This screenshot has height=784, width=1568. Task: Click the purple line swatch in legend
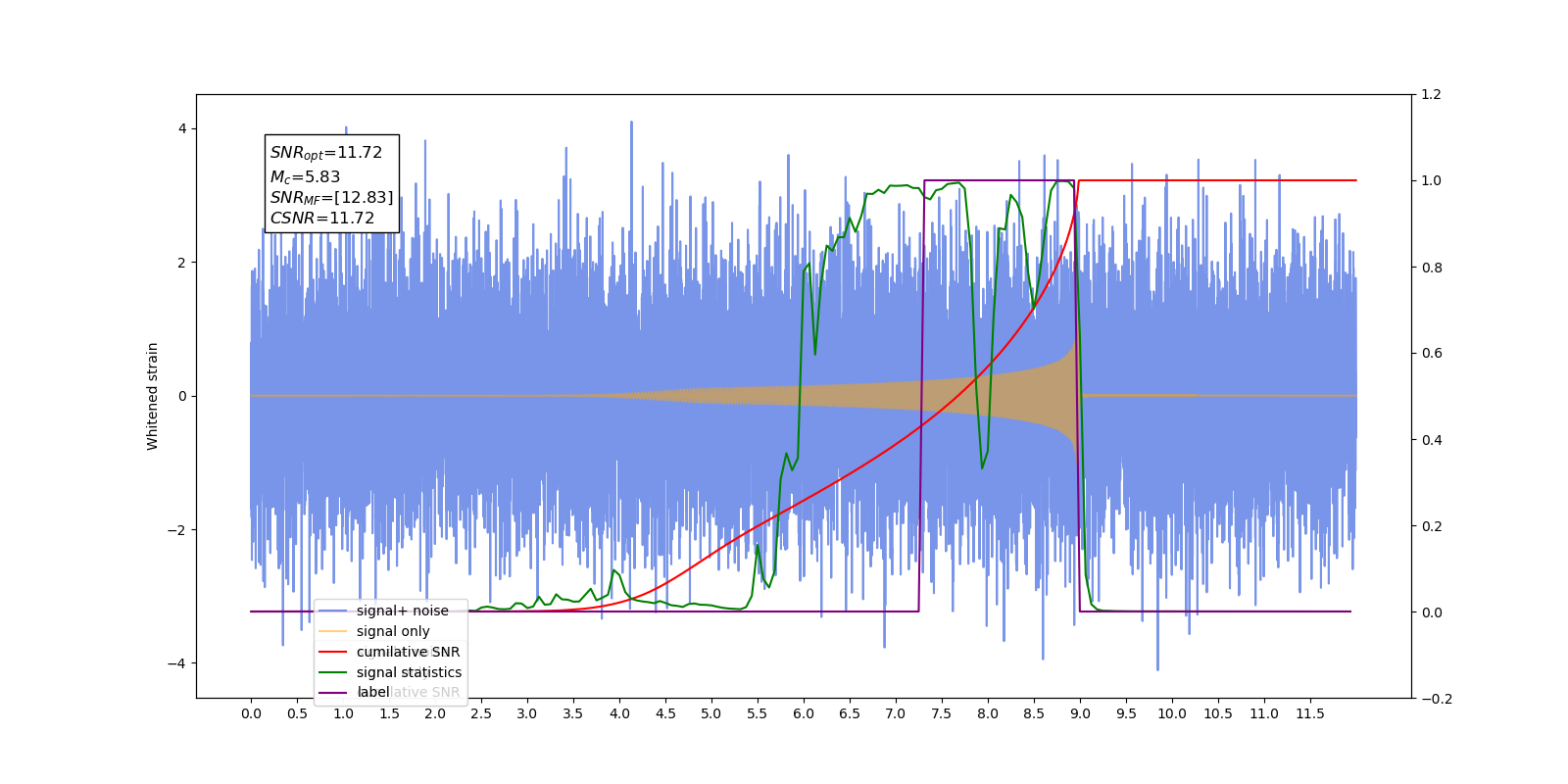[333, 692]
